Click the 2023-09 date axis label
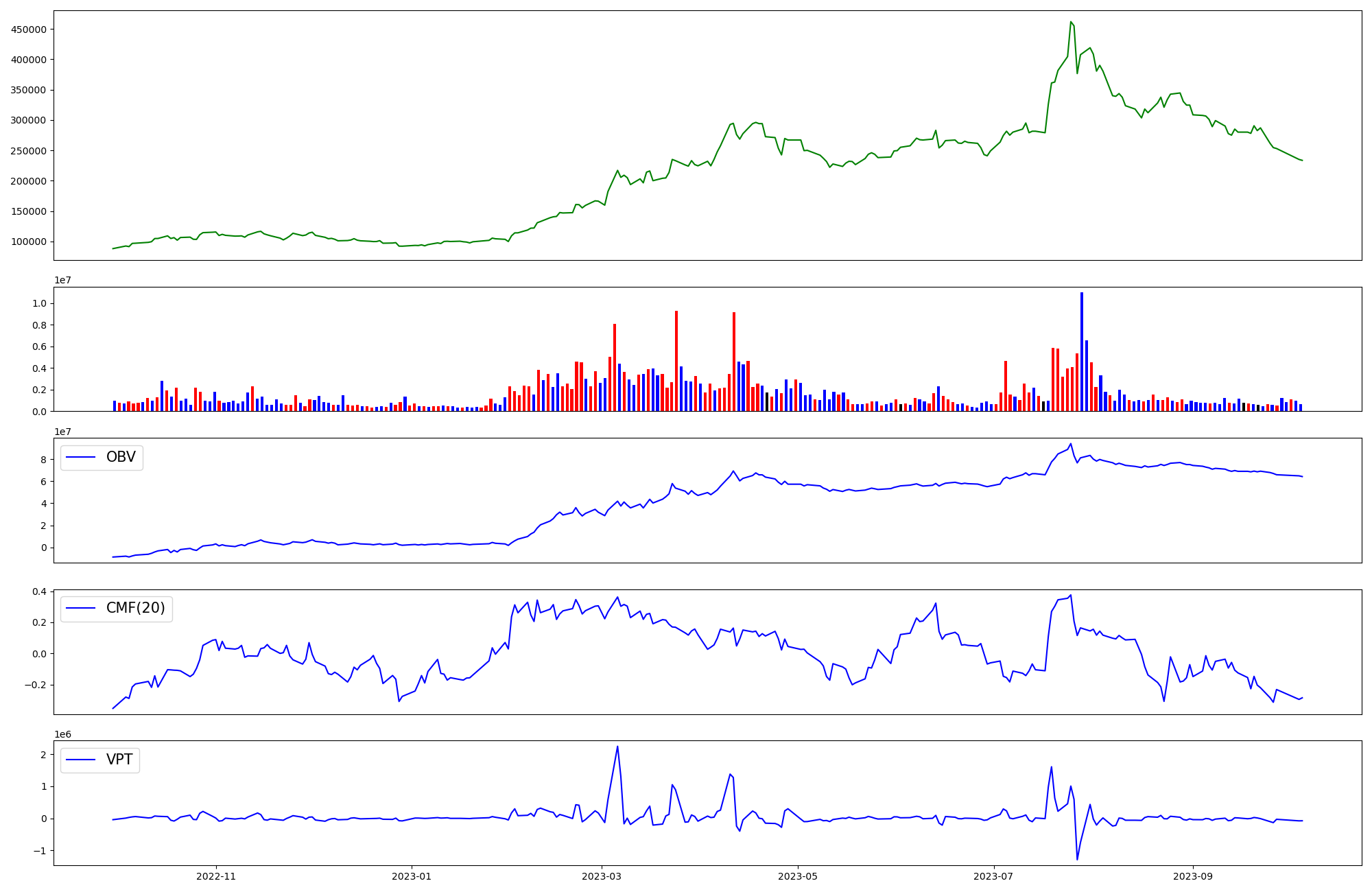The width and height of the screenshot is (1372, 892). coord(1193,876)
